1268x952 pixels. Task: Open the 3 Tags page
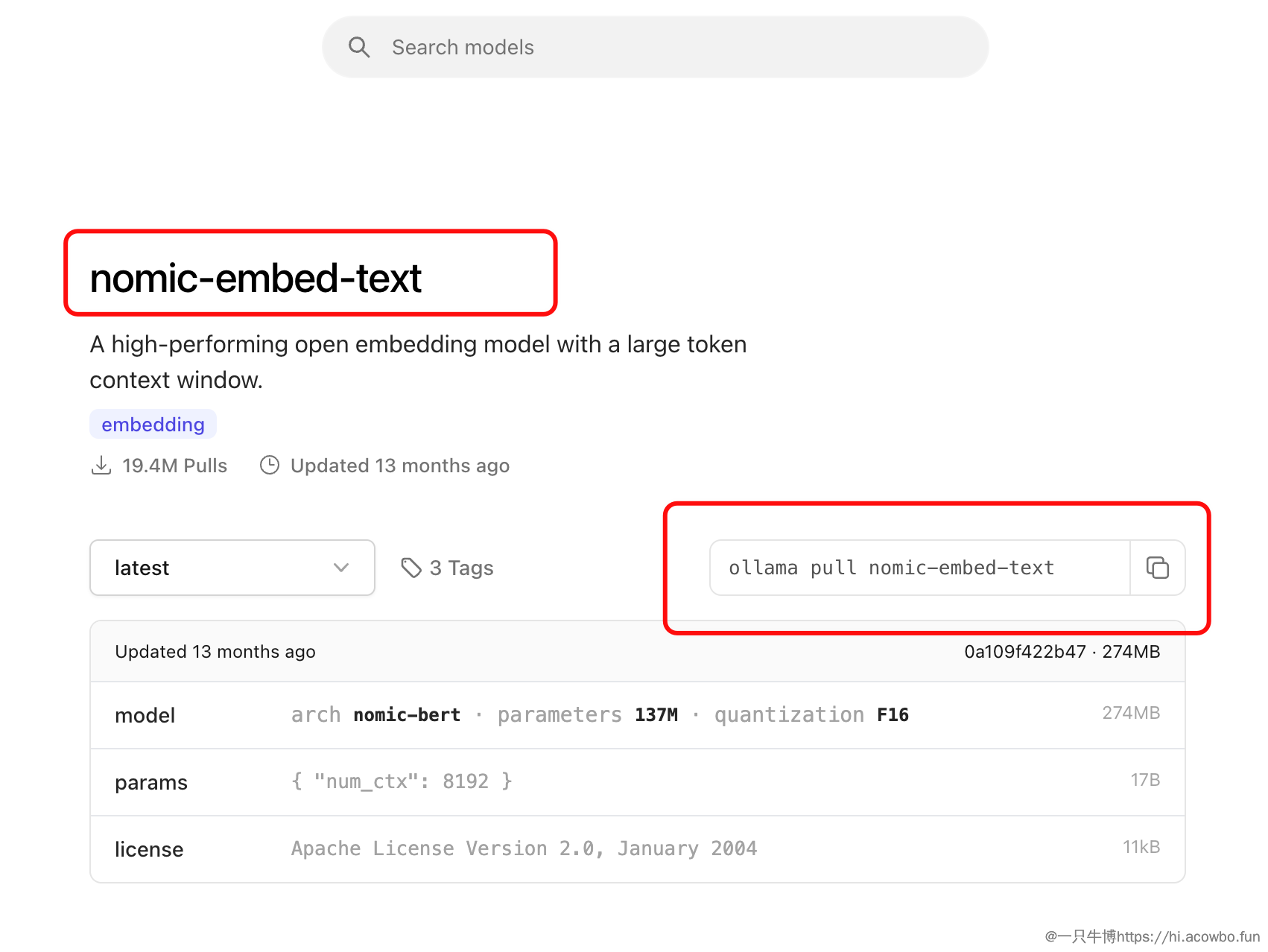(x=461, y=567)
